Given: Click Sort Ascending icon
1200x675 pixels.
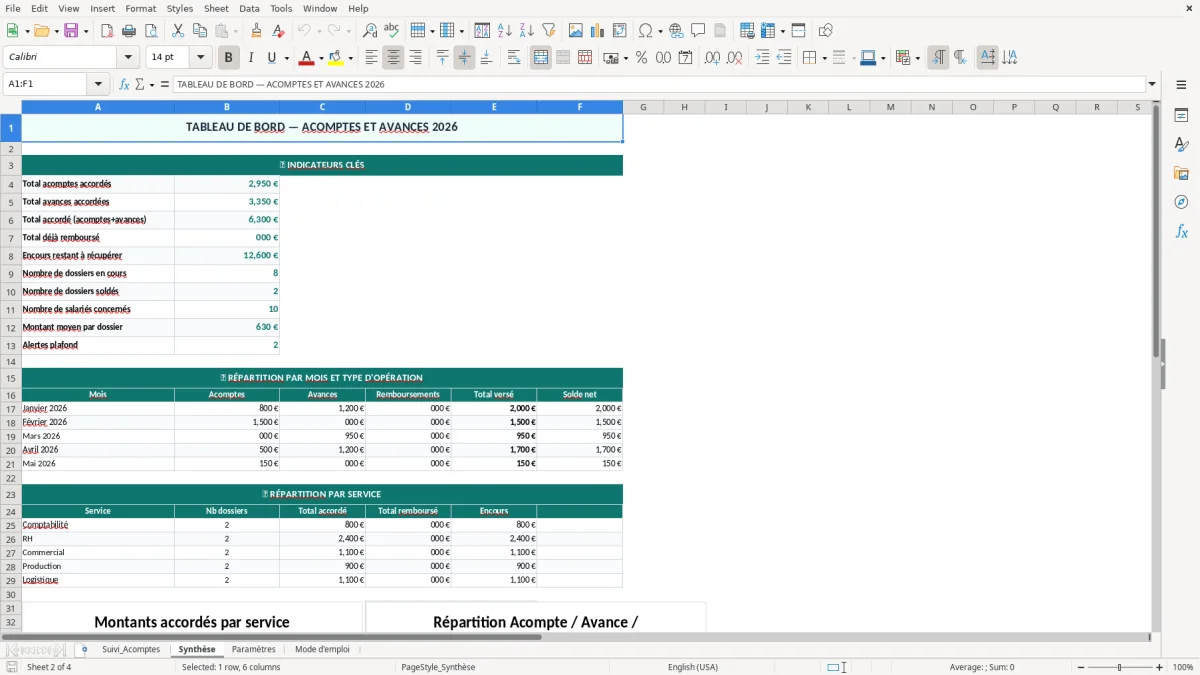Looking at the screenshot, I should click(x=504, y=31).
